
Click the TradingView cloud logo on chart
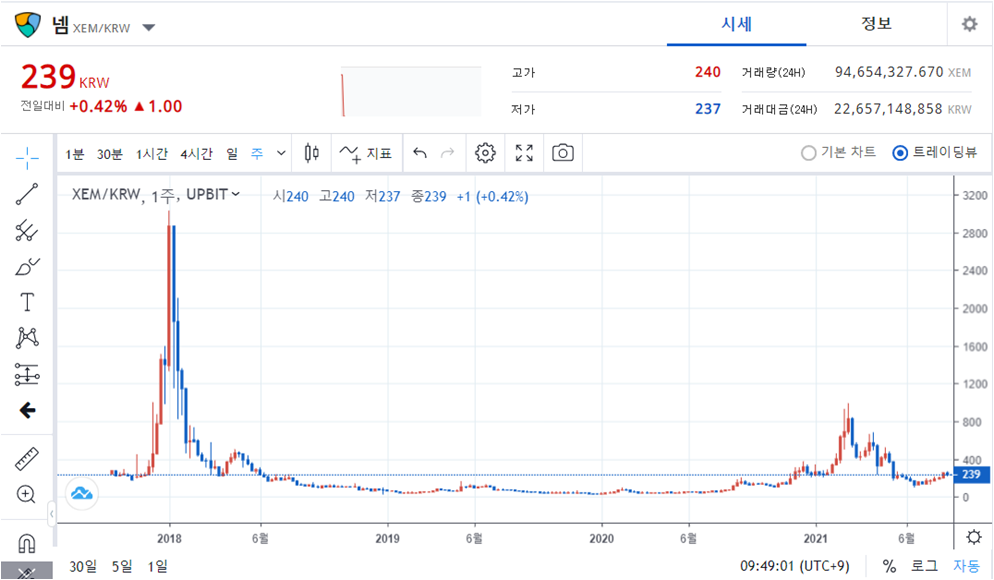point(82,493)
